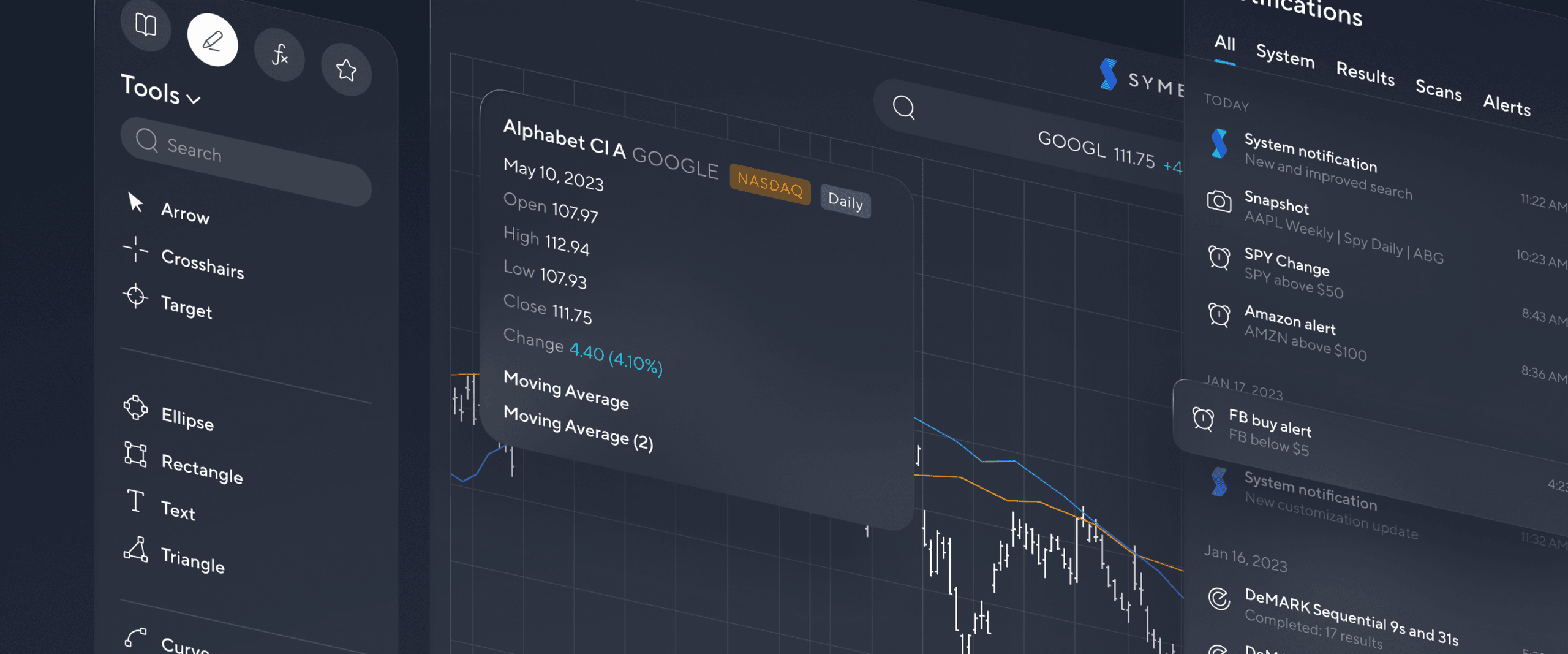
Task: Click the tools Search field
Action: 246,162
